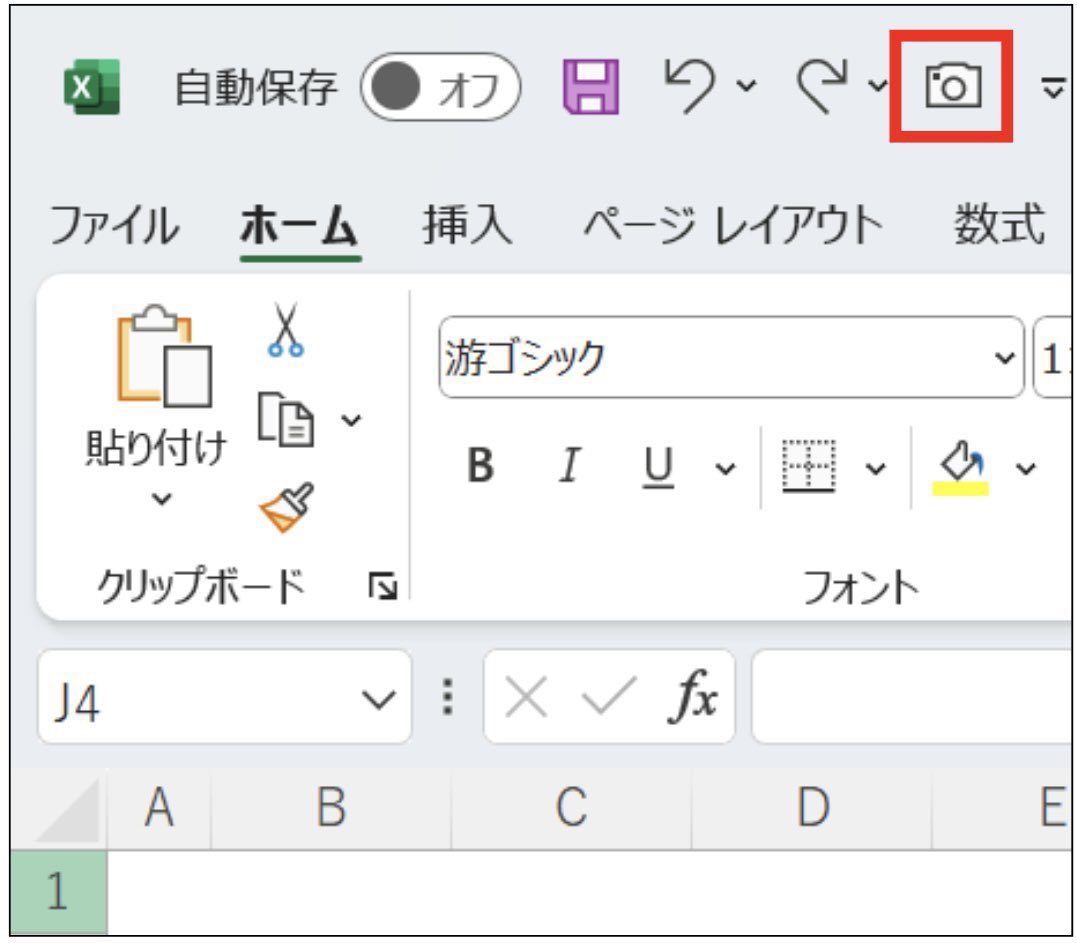Viewport: 1077px width, 943px height.
Task: Open Customize Quick Access Toolbar menu
Action: 1052,88
